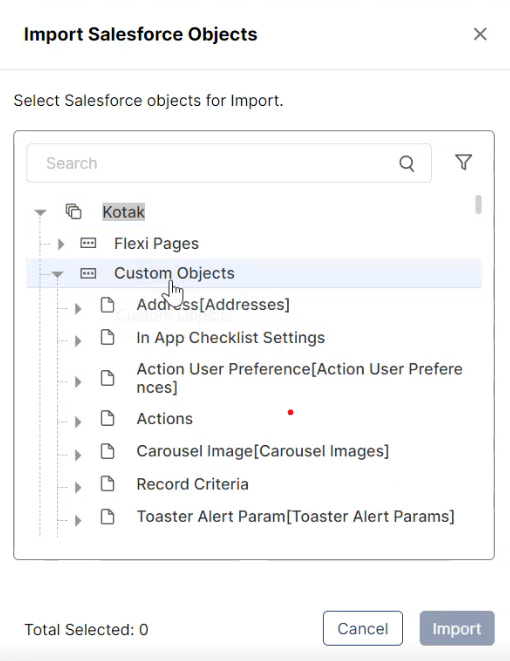
Task: Select the Toaster Alert Param label
Action: pyautogui.click(x=295, y=516)
